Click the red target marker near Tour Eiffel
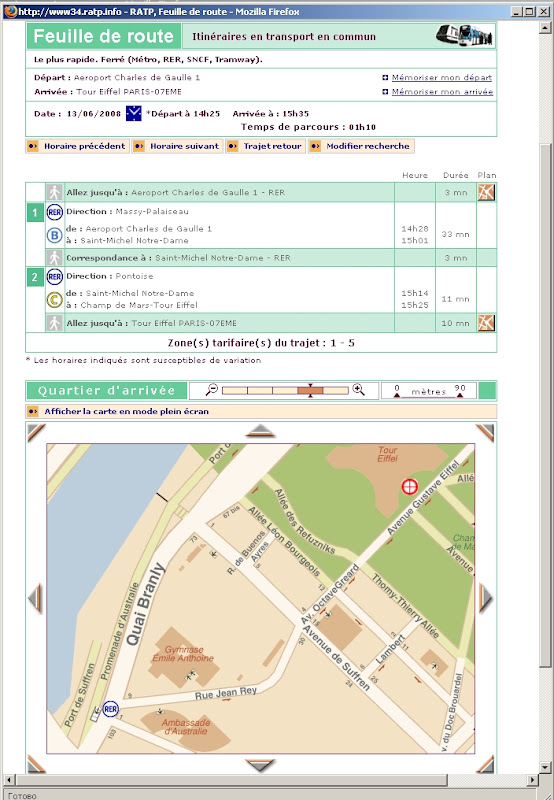This screenshot has width=554, height=800. (x=410, y=487)
